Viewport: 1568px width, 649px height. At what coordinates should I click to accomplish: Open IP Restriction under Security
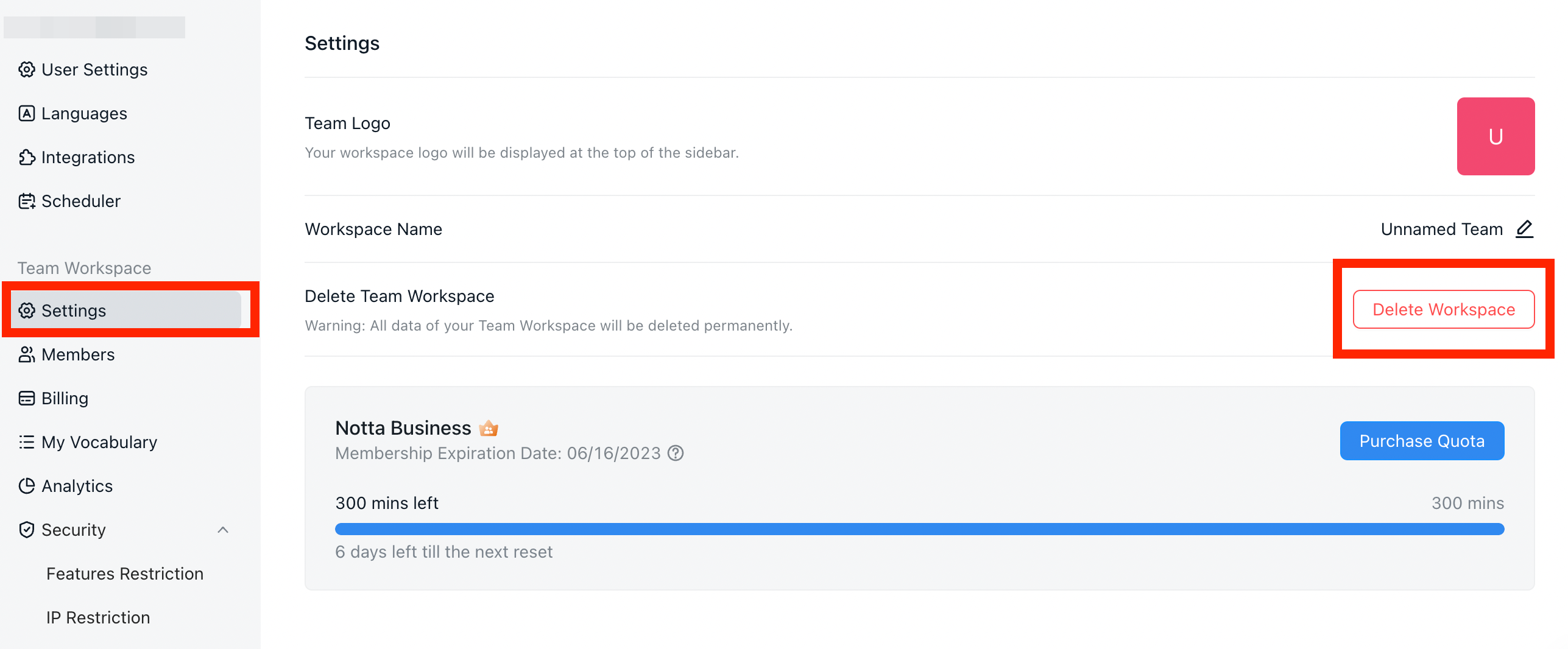tap(98, 617)
